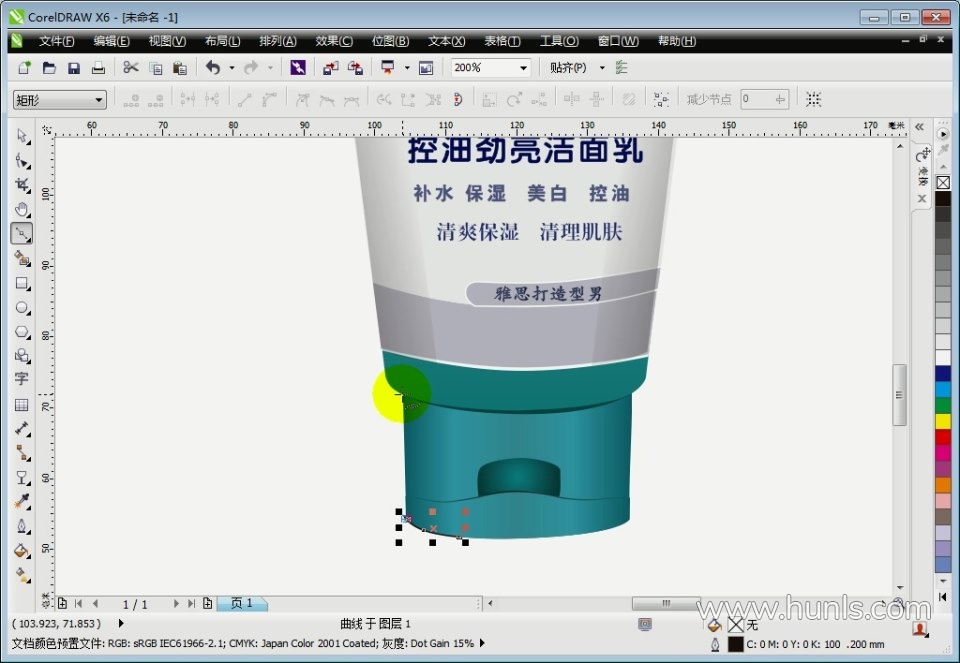960x663 pixels.
Task: Click the Undo arrow icon
Action: 213,68
